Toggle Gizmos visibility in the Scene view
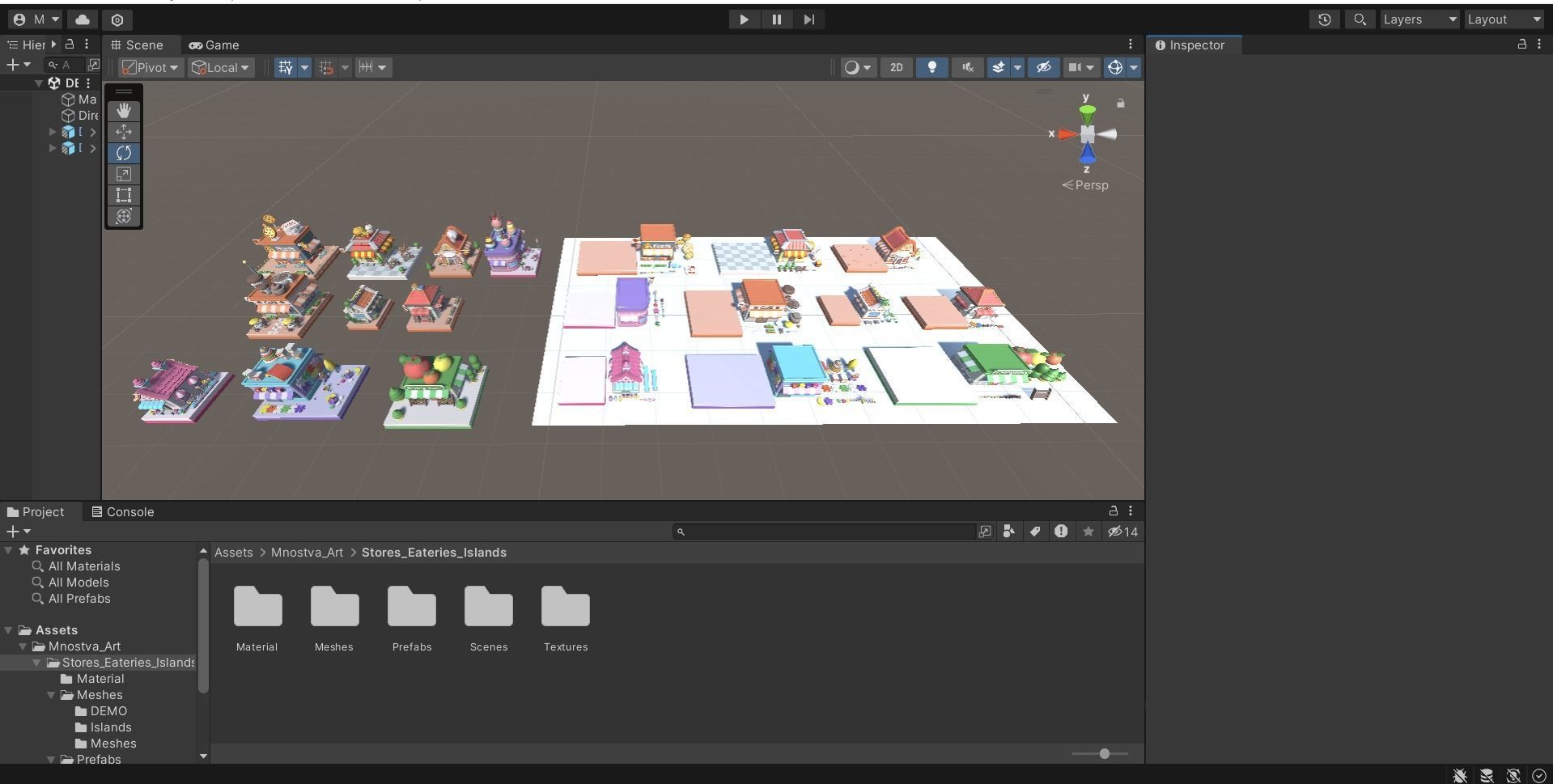The height and width of the screenshot is (784, 1553). 1115,68
